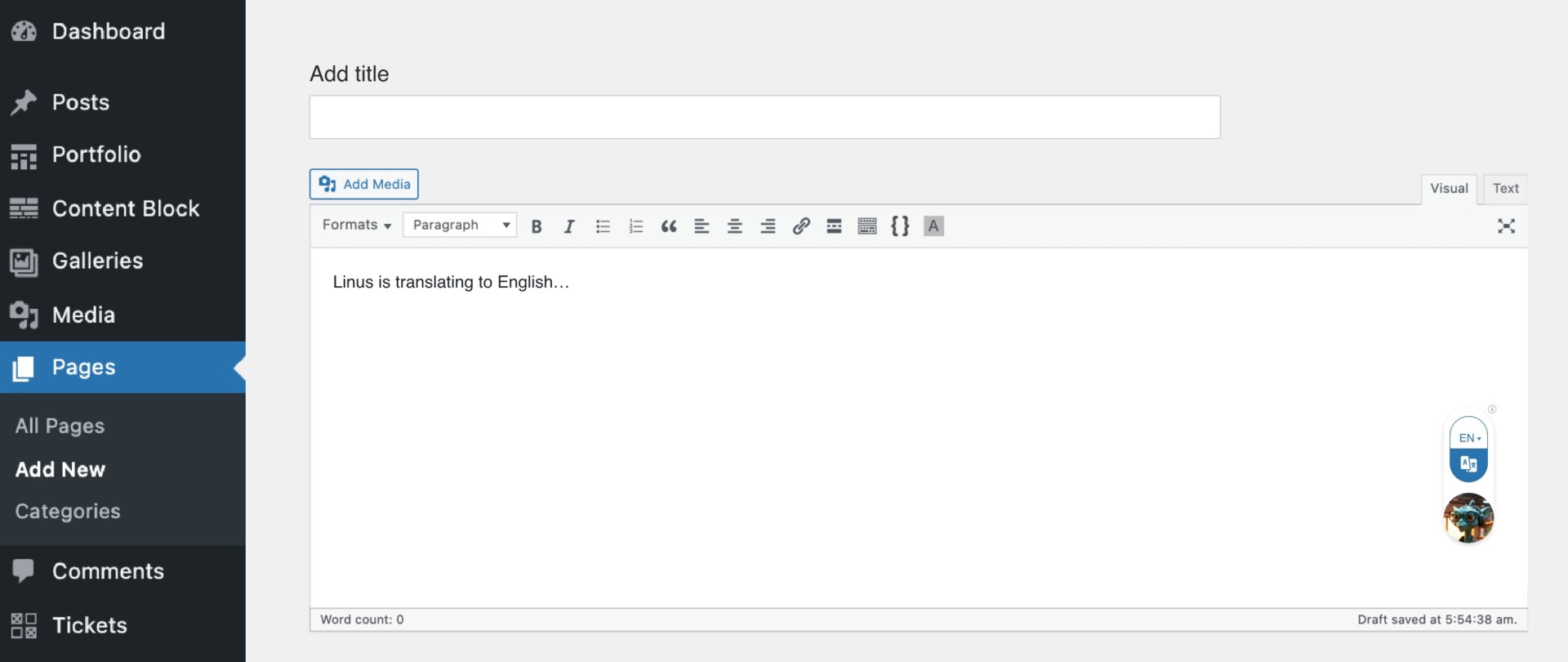The width and height of the screenshot is (1568, 662).
Task: Expand the Paragraph style dropdown
Action: tap(460, 225)
